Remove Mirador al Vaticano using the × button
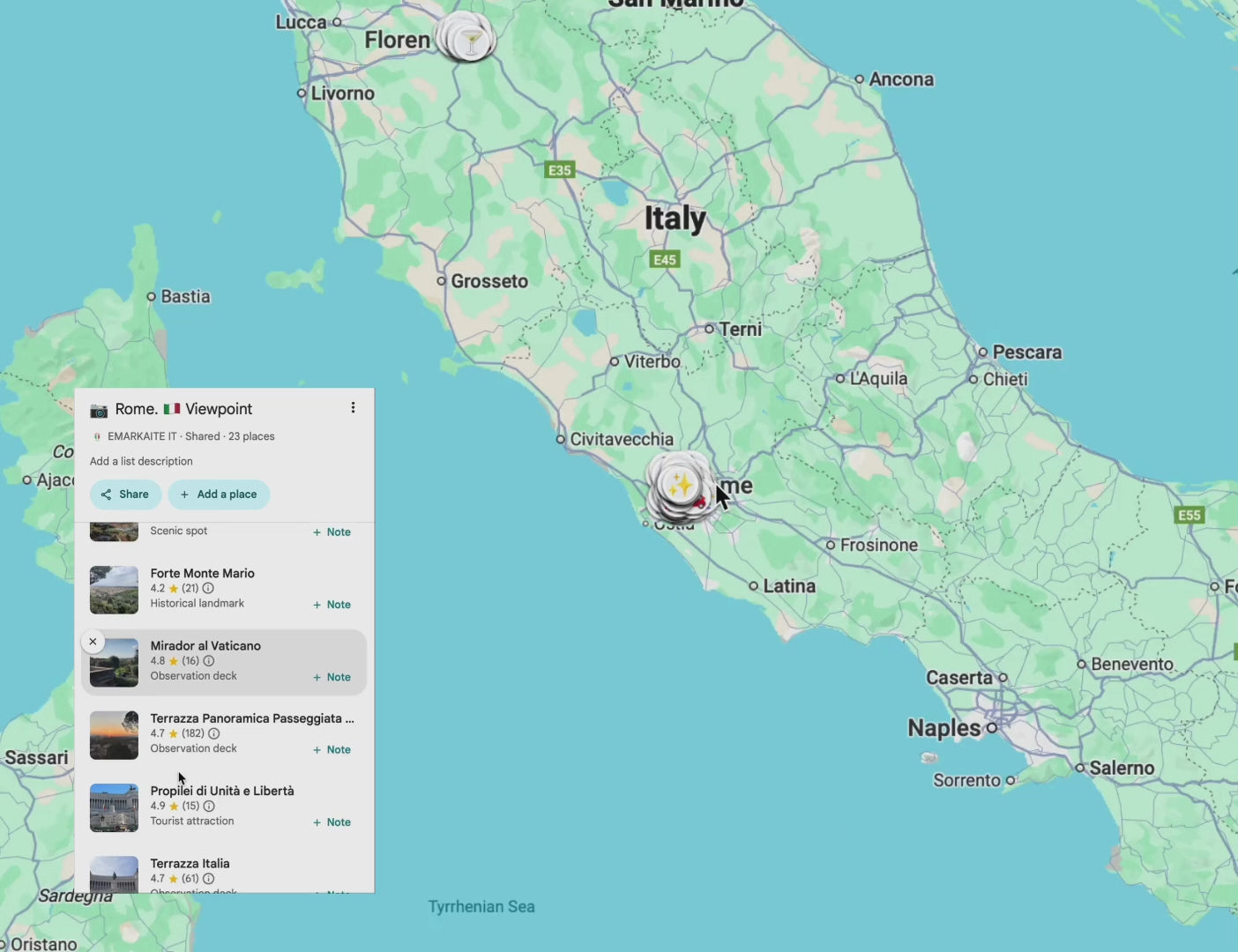The width and height of the screenshot is (1238, 952). pyautogui.click(x=93, y=641)
